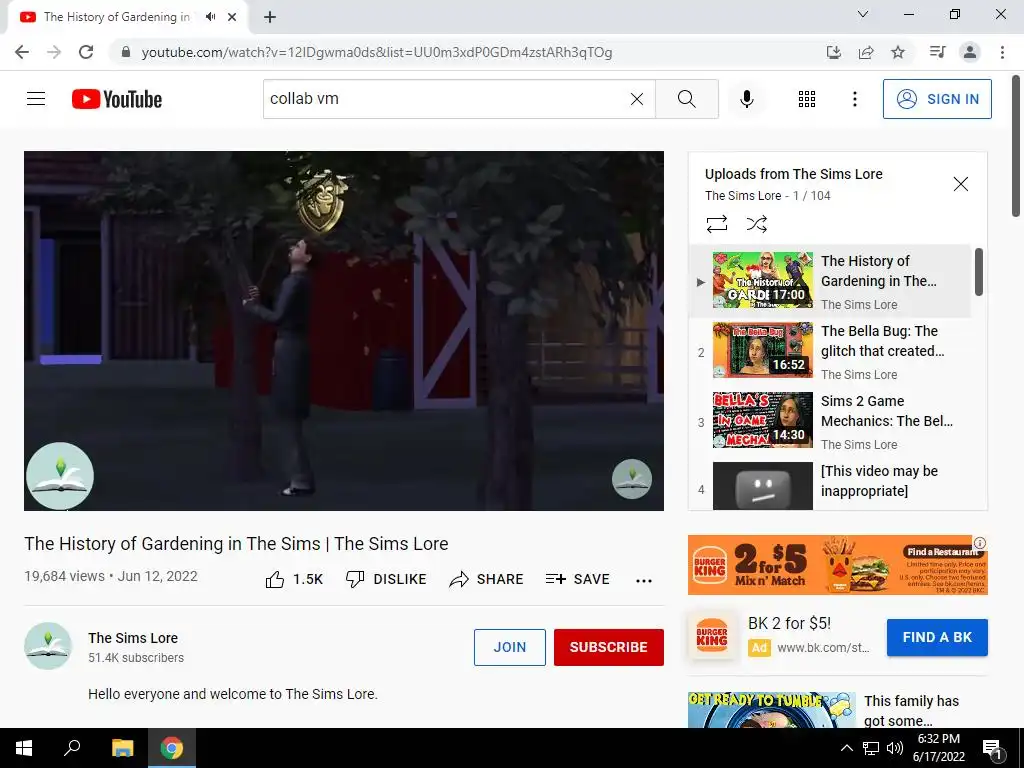Open Chrome media controls icon

pyautogui.click(x=937, y=52)
